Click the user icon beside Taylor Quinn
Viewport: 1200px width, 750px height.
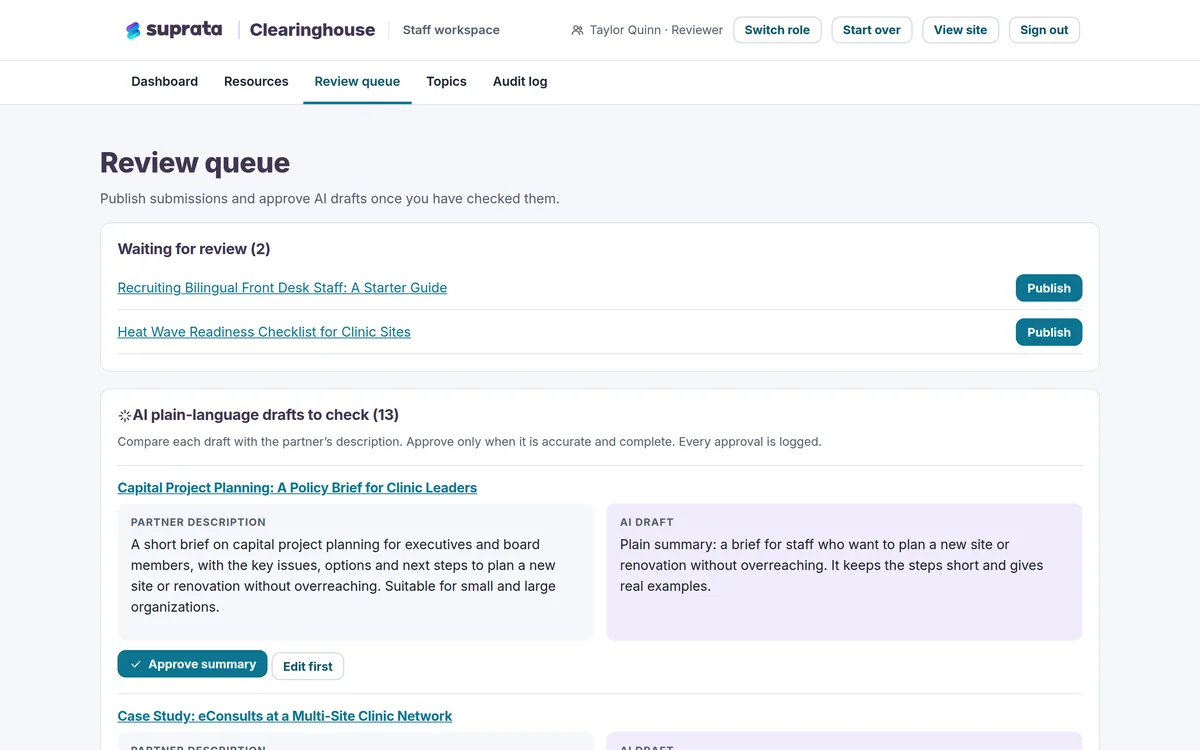pos(577,30)
